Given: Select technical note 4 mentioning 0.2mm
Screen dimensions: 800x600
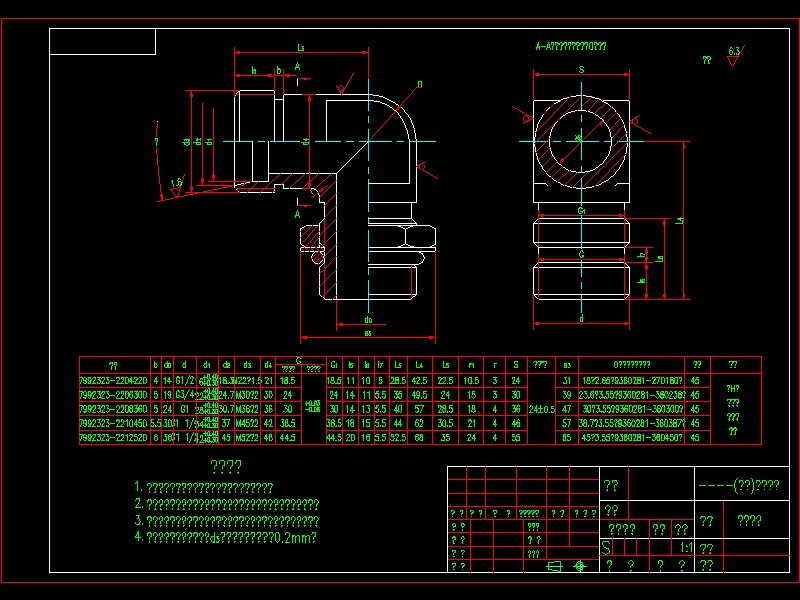Looking at the screenshot, I should pos(226,538).
